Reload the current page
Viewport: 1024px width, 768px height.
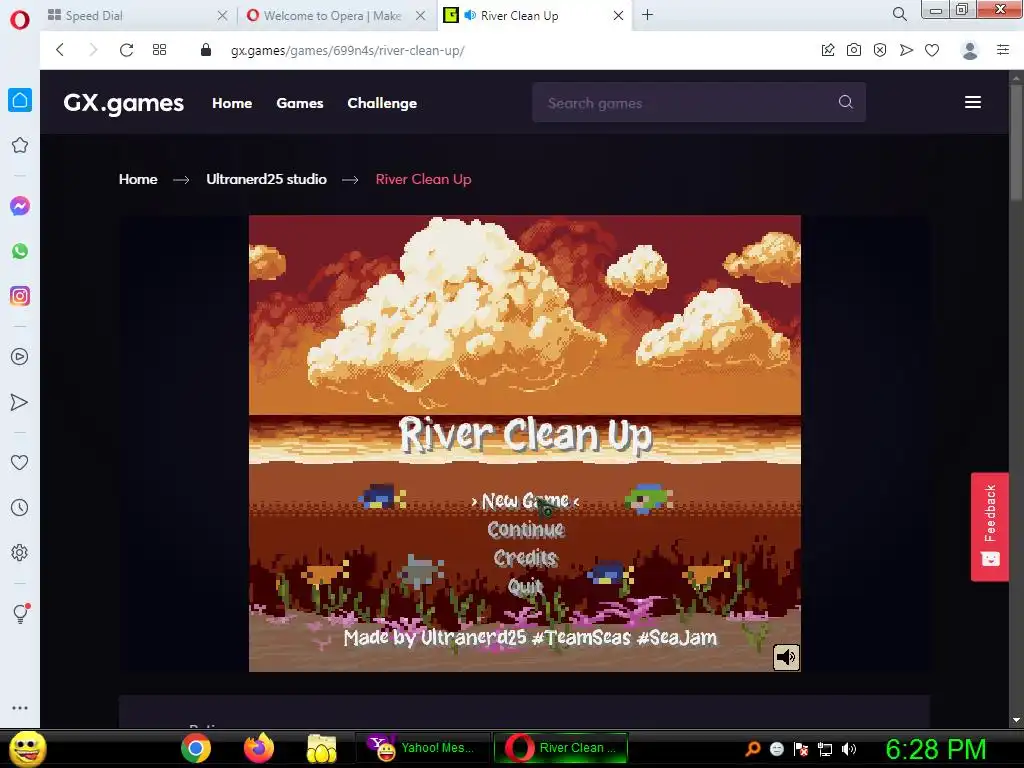(126, 50)
